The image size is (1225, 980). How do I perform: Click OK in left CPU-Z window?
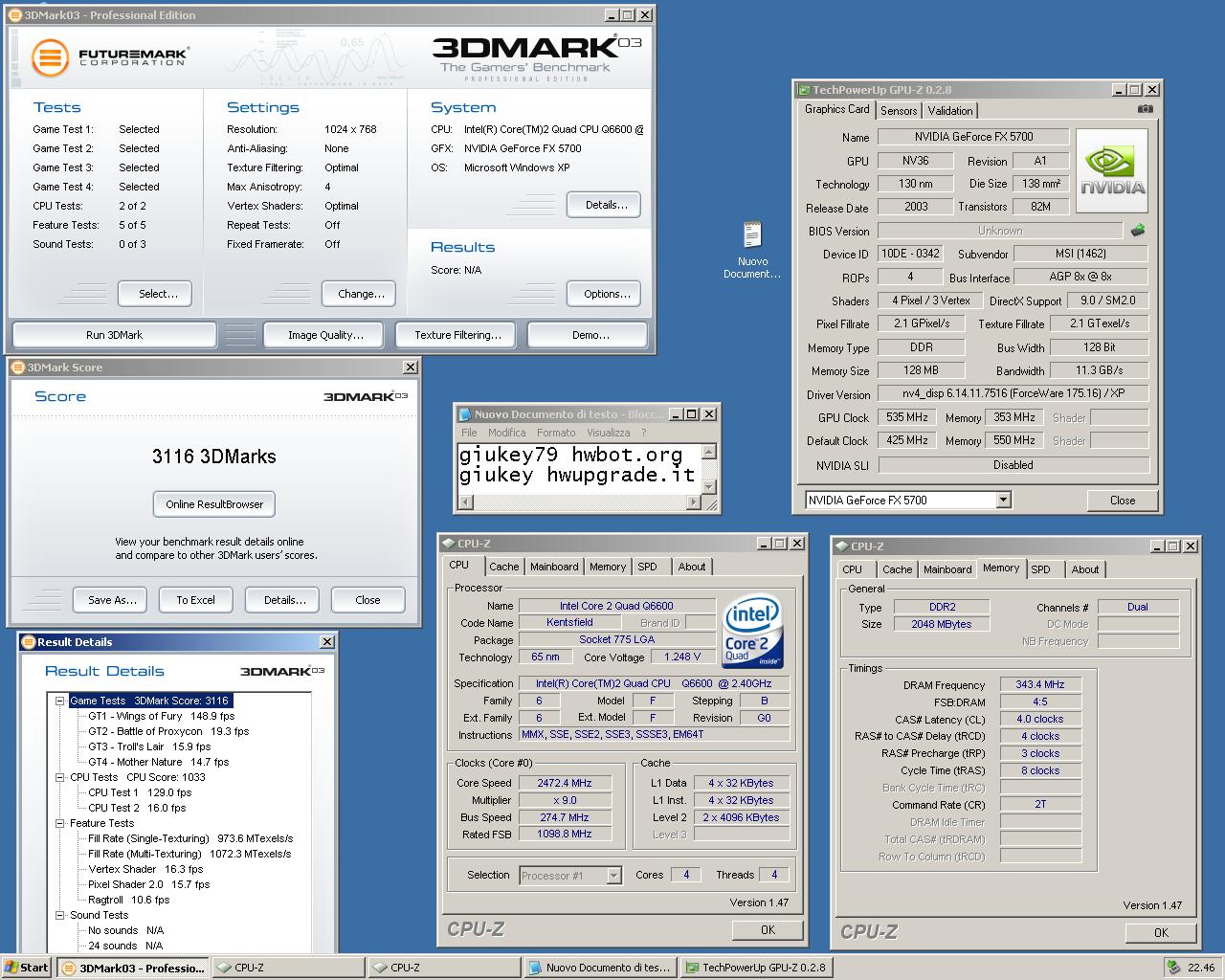click(768, 929)
